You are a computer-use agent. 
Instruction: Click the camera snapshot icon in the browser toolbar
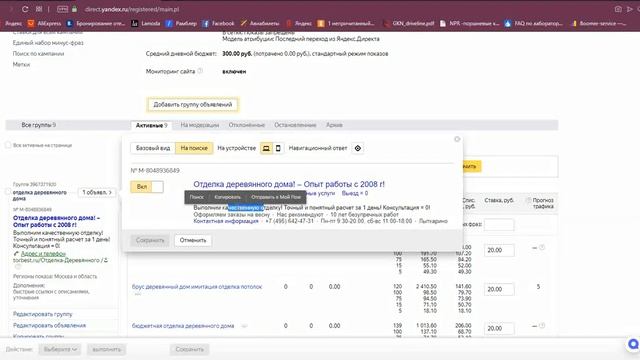[x=618, y=9]
